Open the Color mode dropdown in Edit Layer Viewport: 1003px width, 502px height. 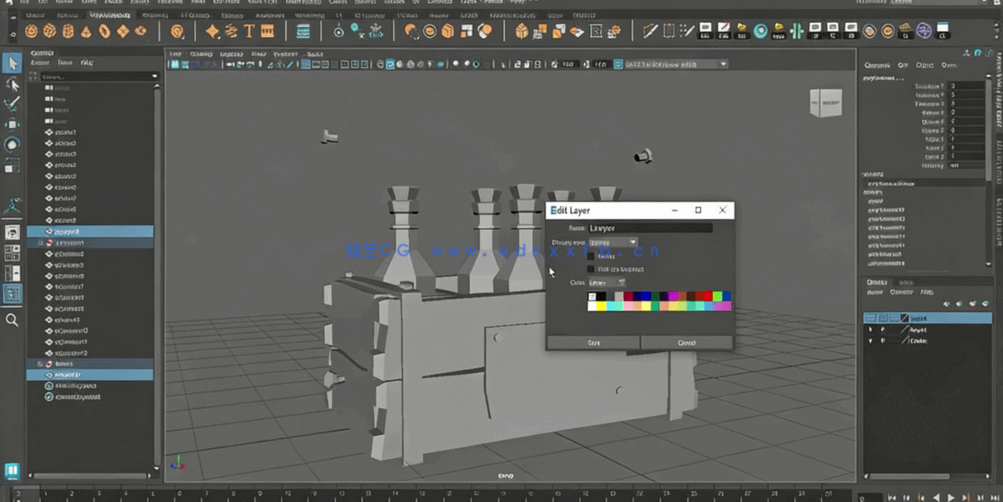(x=607, y=283)
